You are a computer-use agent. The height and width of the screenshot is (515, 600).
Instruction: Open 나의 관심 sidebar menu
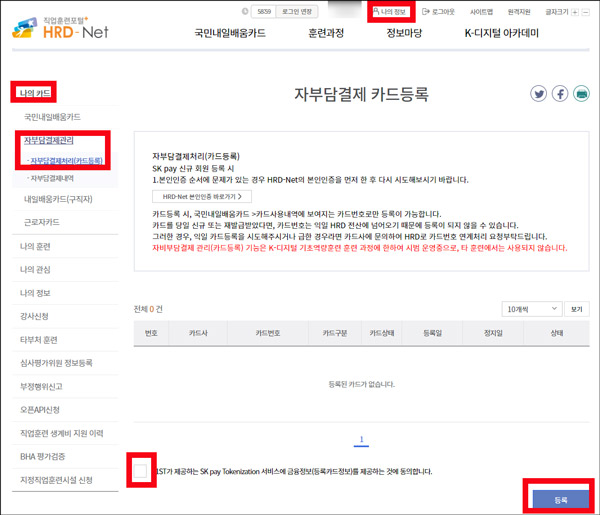[x=35, y=270]
